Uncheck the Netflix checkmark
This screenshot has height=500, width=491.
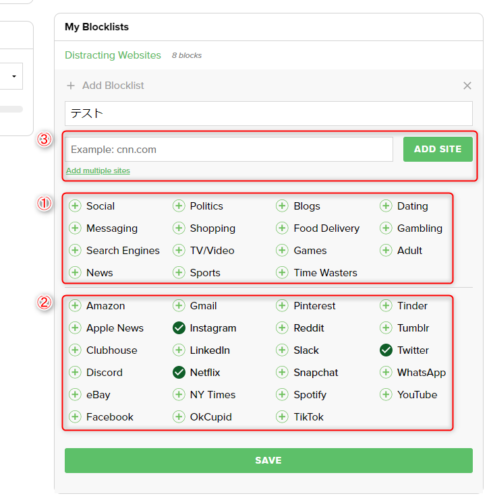179,372
